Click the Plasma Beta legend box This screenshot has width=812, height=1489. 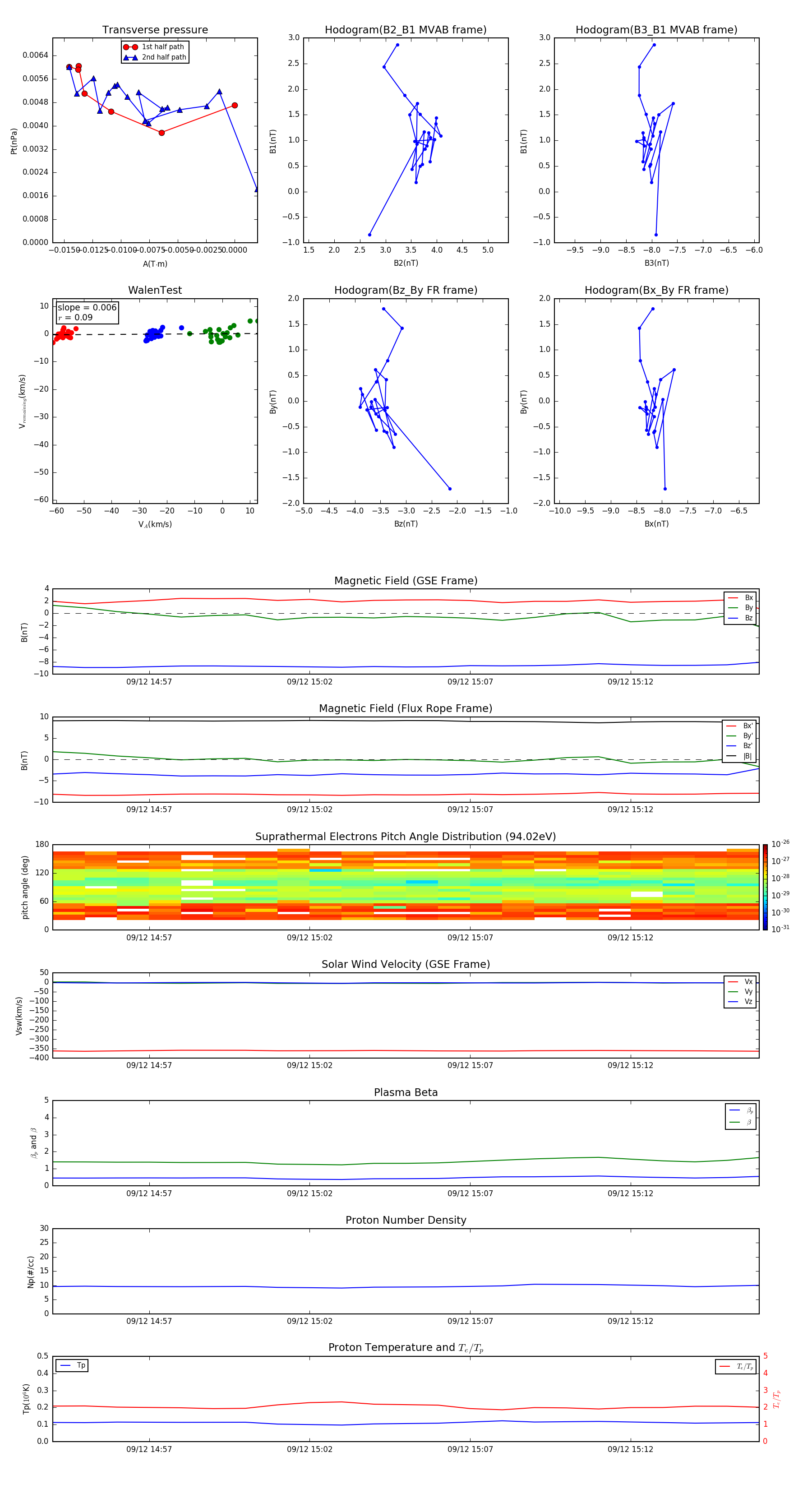(740, 1116)
